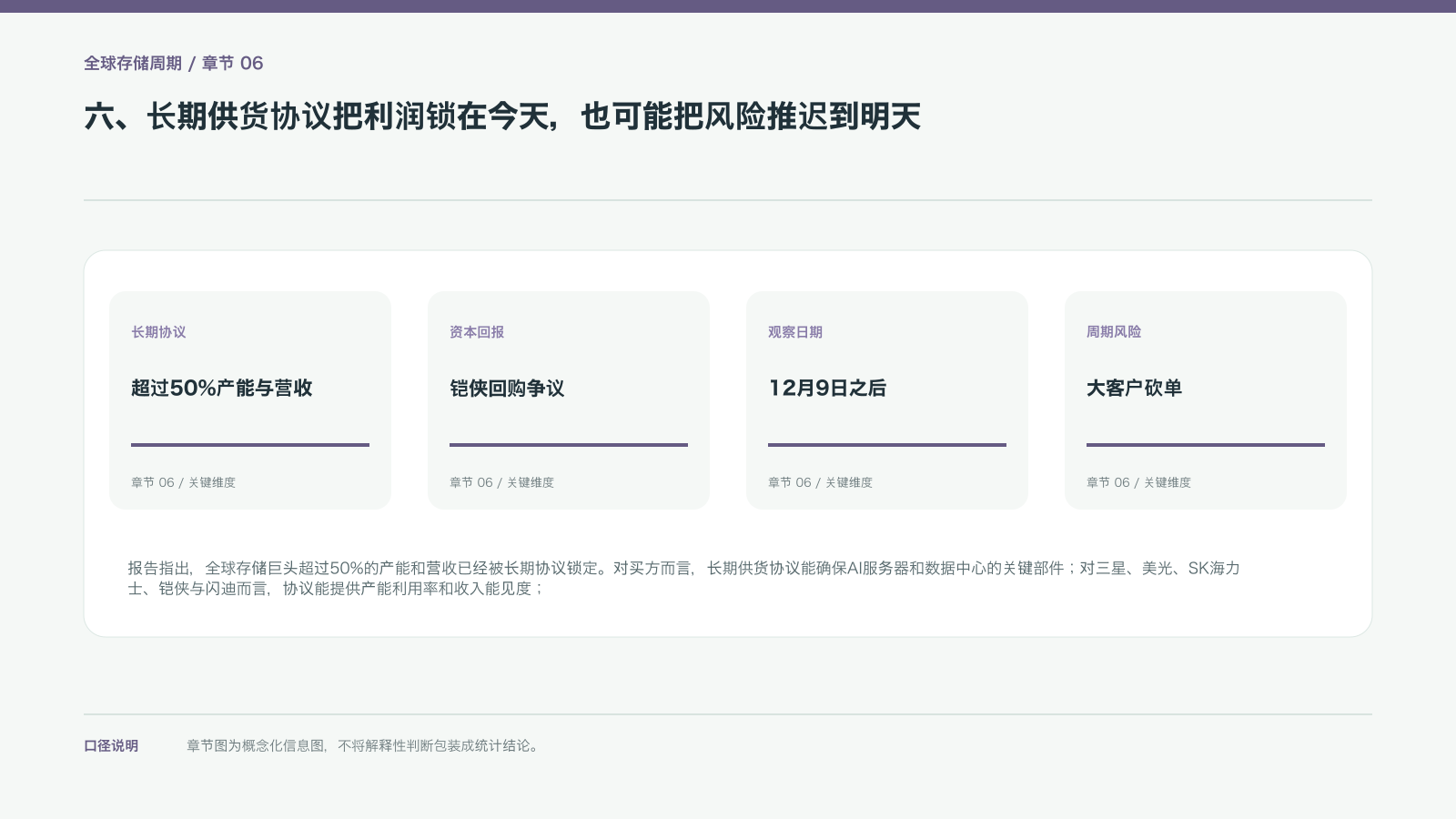Click the card label 观察日期

coord(795,332)
